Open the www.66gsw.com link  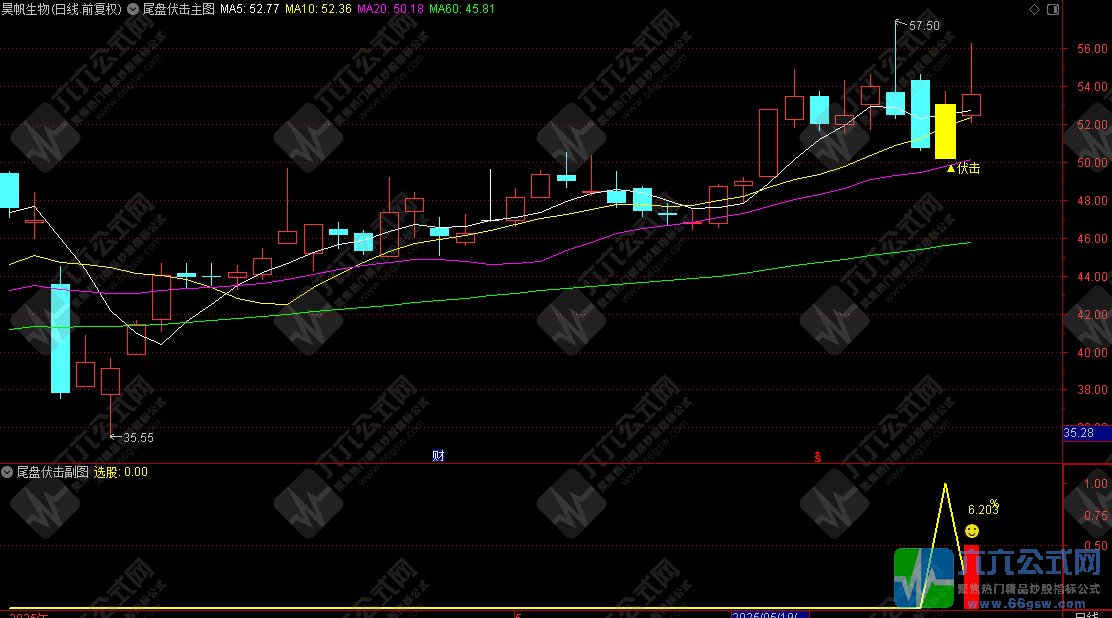pos(1029,606)
